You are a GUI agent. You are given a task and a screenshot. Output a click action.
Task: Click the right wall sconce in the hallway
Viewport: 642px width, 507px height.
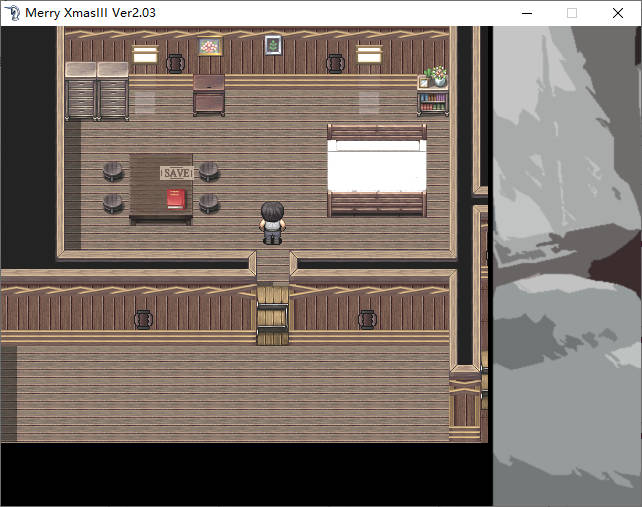pyautogui.click(x=367, y=319)
